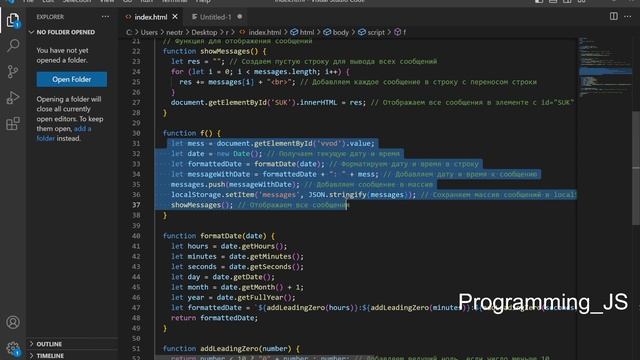This screenshot has width=640, height=360.
Task: Select 'Desktop' in the breadcrumb path
Action: (x=204, y=32)
